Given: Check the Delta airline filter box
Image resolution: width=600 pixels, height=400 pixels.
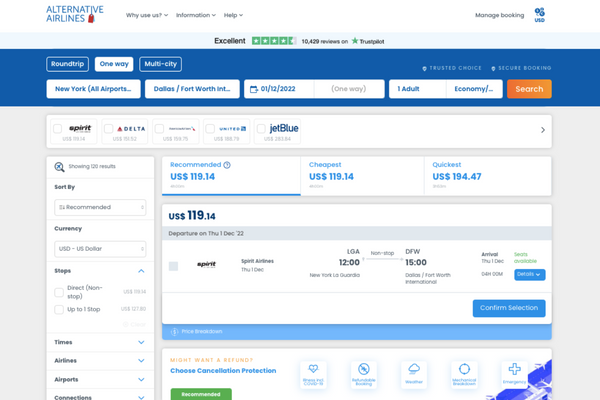Looking at the screenshot, I should [x=109, y=129].
